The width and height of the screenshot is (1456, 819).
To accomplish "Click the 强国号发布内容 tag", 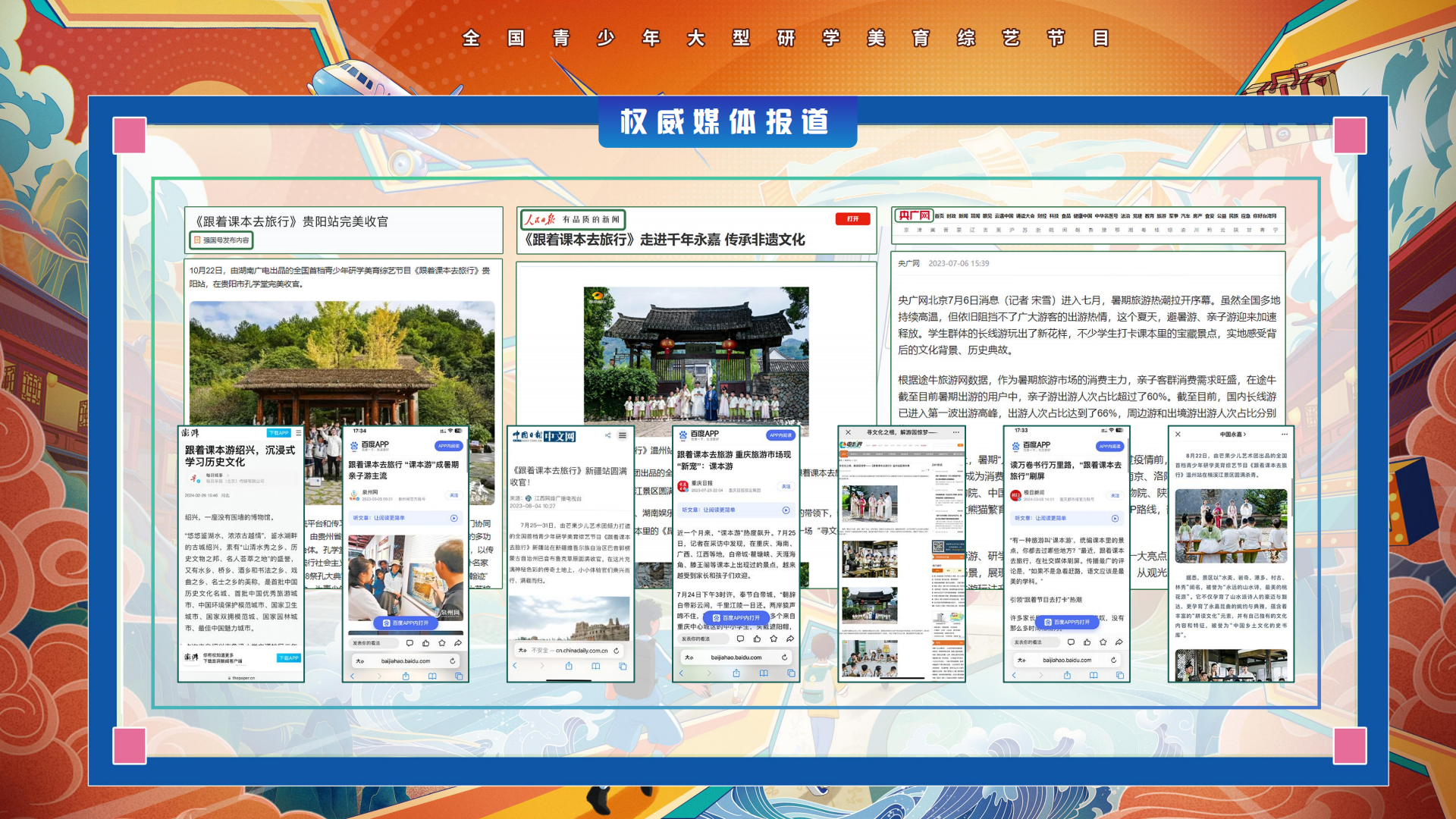I will click(221, 240).
